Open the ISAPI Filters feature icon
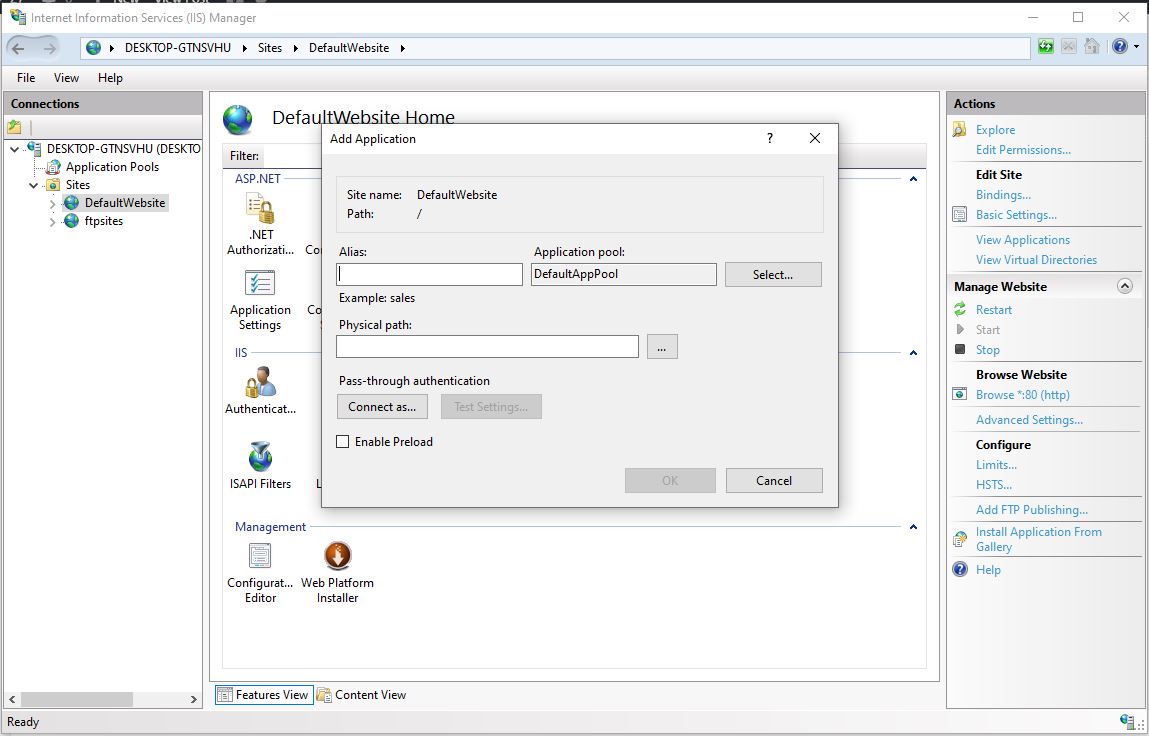1149x736 pixels. click(260, 458)
